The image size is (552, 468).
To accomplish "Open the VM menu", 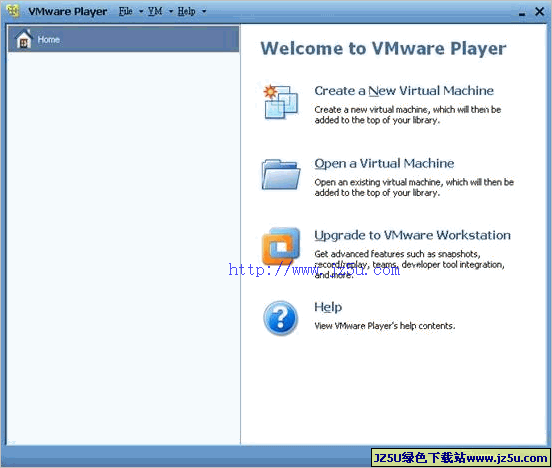I will pyautogui.click(x=155, y=11).
